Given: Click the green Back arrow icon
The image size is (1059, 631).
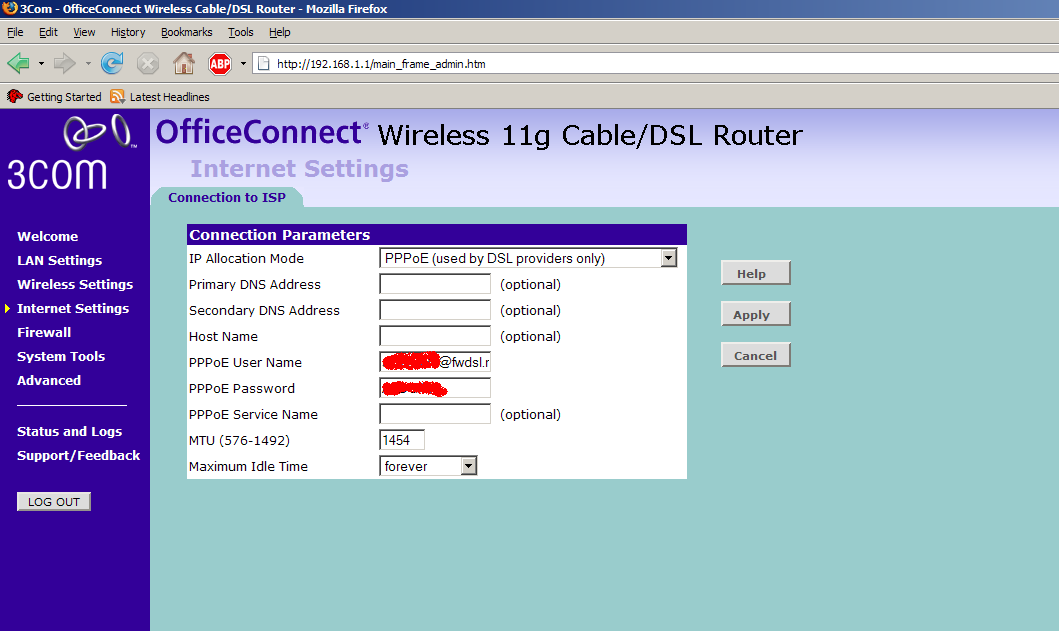Looking at the screenshot, I should click(x=18, y=64).
